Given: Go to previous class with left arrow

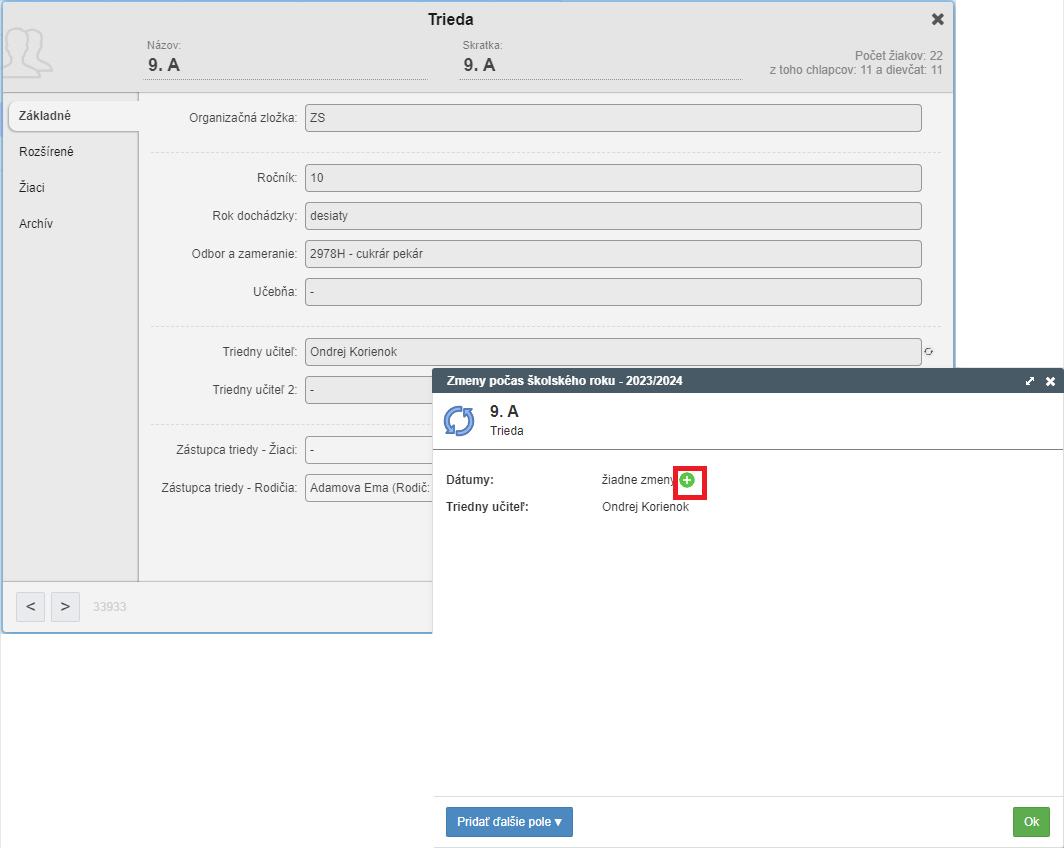Looking at the screenshot, I should coord(31,606).
